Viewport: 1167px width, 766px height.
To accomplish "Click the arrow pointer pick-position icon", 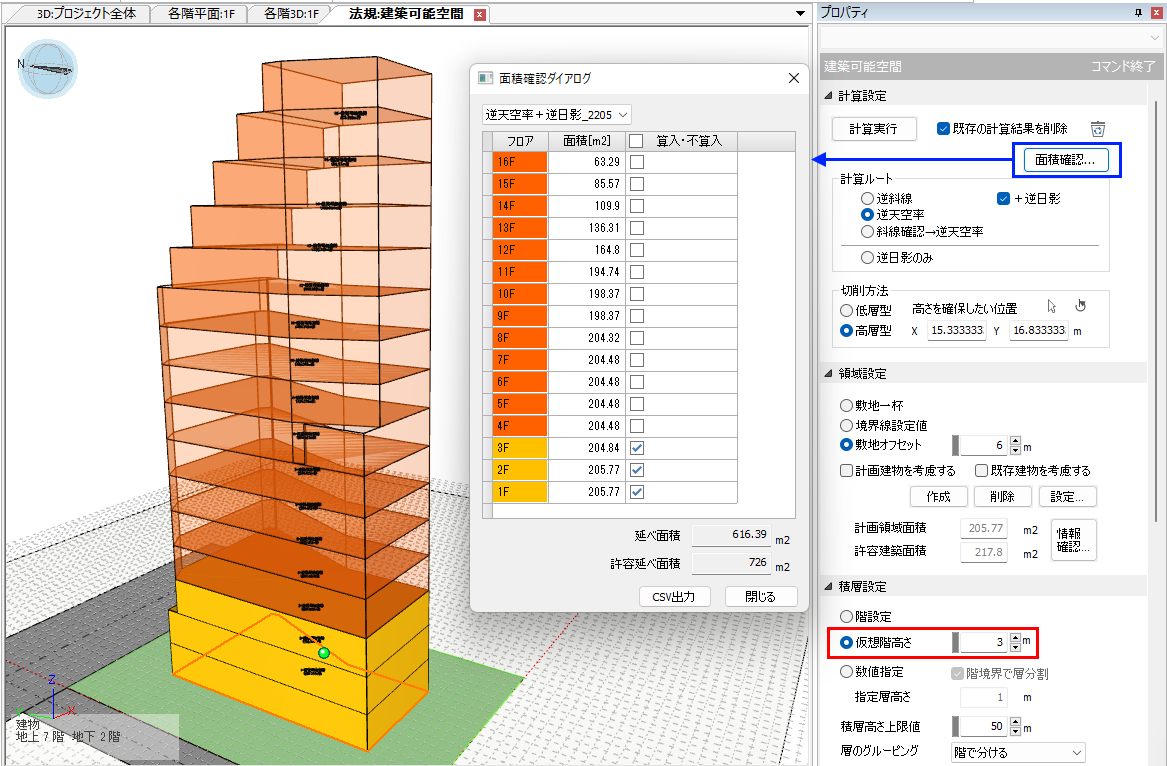I will pyautogui.click(x=1052, y=306).
